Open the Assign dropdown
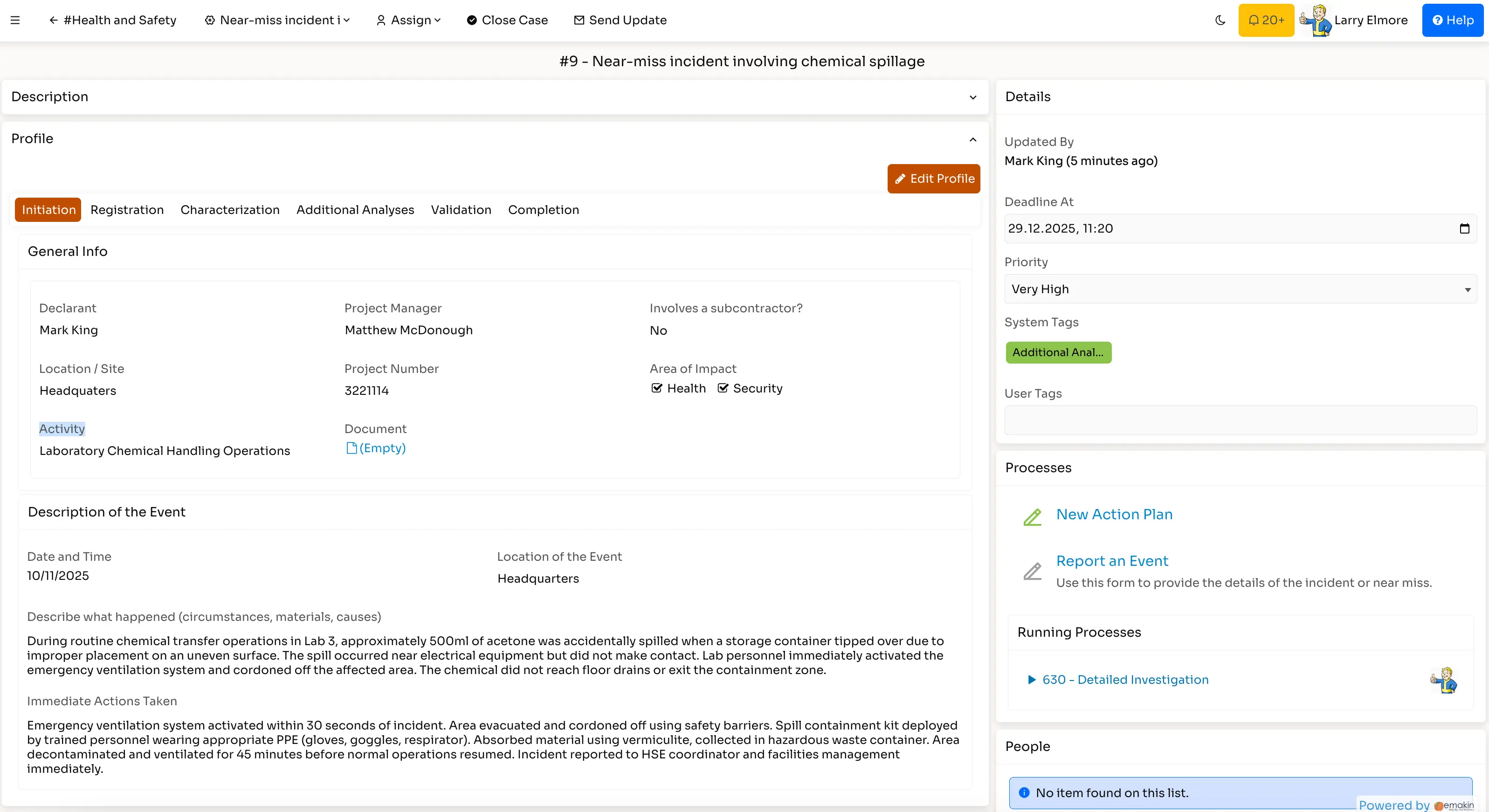Image resolution: width=1489 pixels, height=812 pixels. pos(407,20)
